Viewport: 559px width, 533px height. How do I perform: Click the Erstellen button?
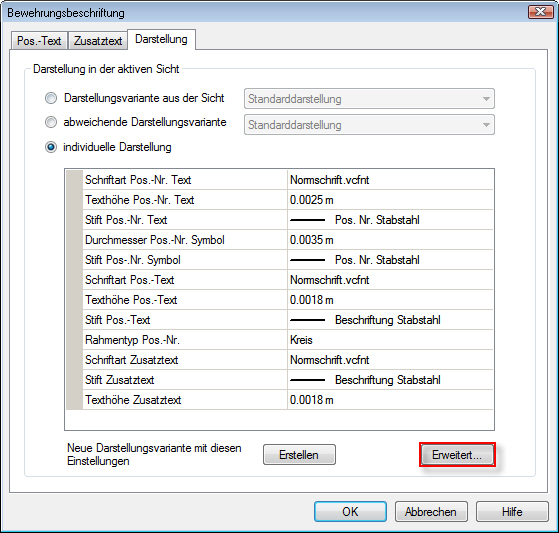pos(299,455)
